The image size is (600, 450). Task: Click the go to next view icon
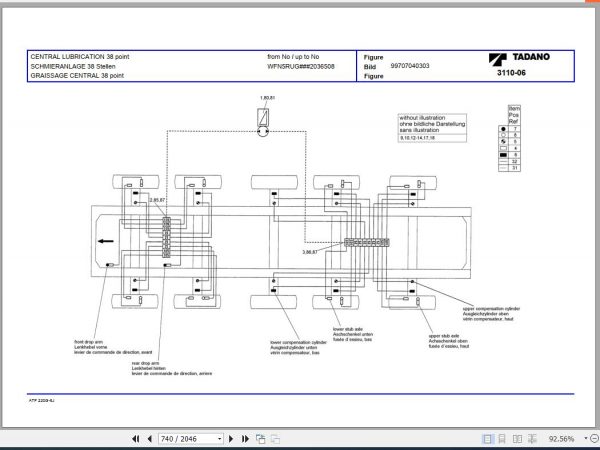tap(275, 439)
